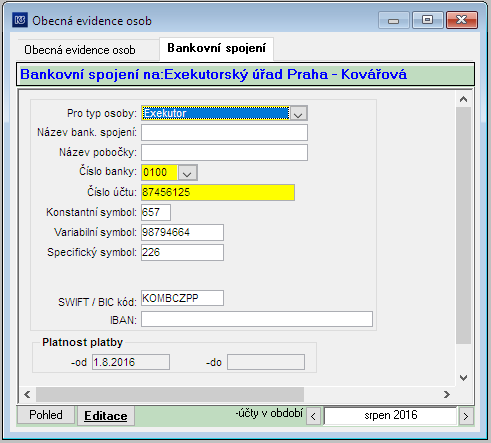The height and width of the screenshot is (443, 491).
Task: Click the horizontal scrollbar left arrow
Action: pos(27,394)
